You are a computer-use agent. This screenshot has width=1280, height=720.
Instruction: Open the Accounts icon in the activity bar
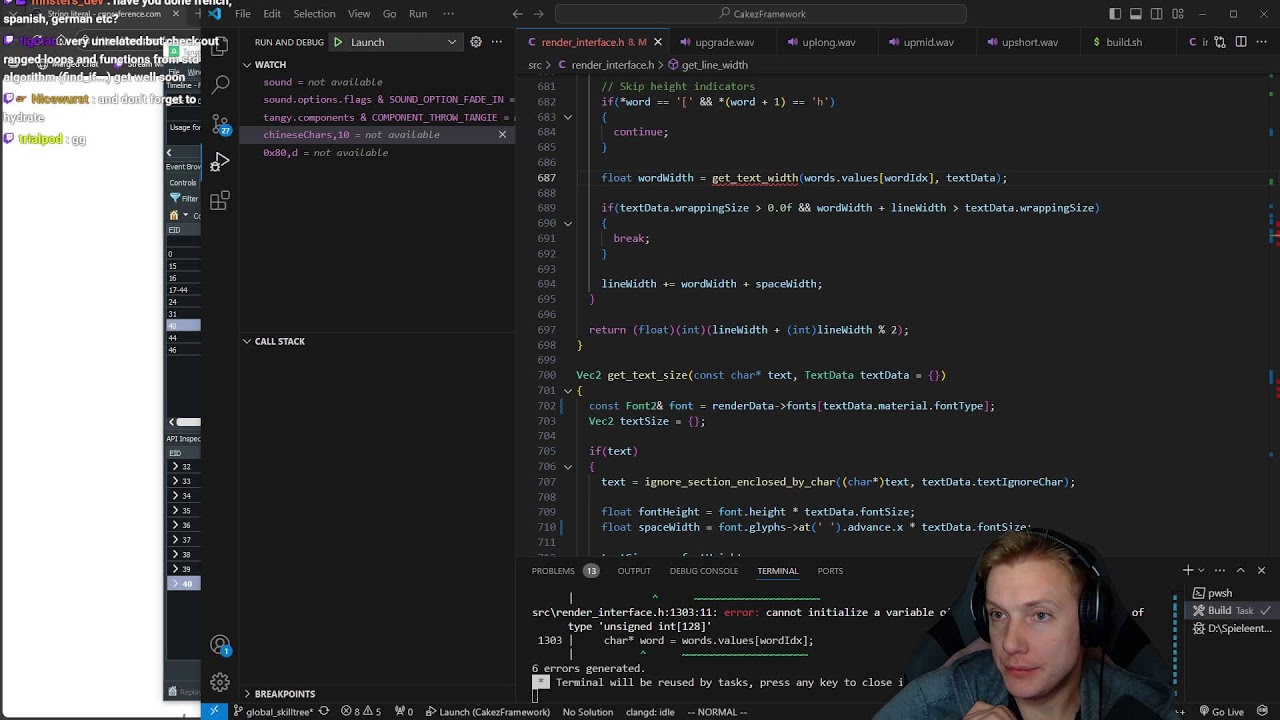pos(220,646)
